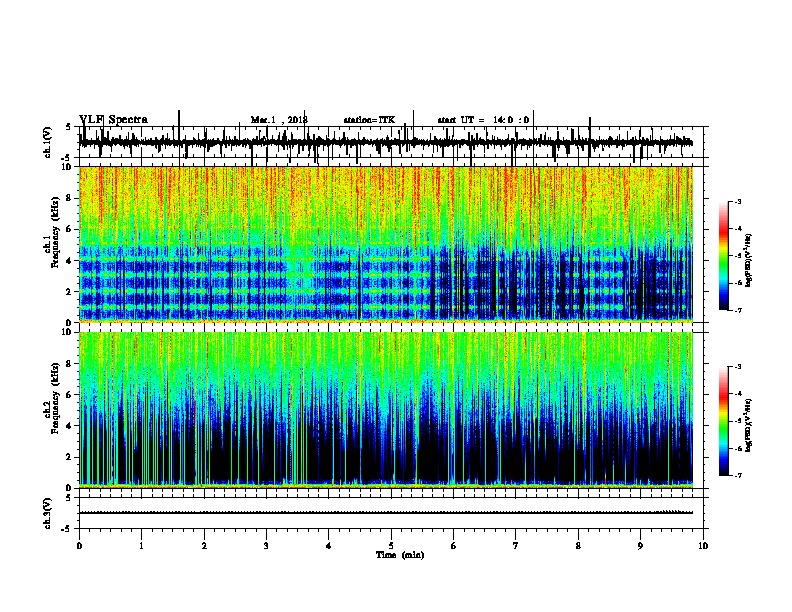Click the "1" tick on the time axis
The image size is (792, 612).
(141, 546)
